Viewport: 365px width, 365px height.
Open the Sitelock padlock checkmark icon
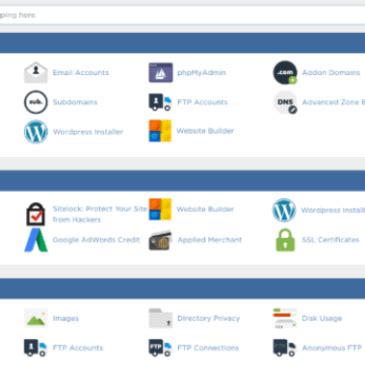tap(36, 214)
